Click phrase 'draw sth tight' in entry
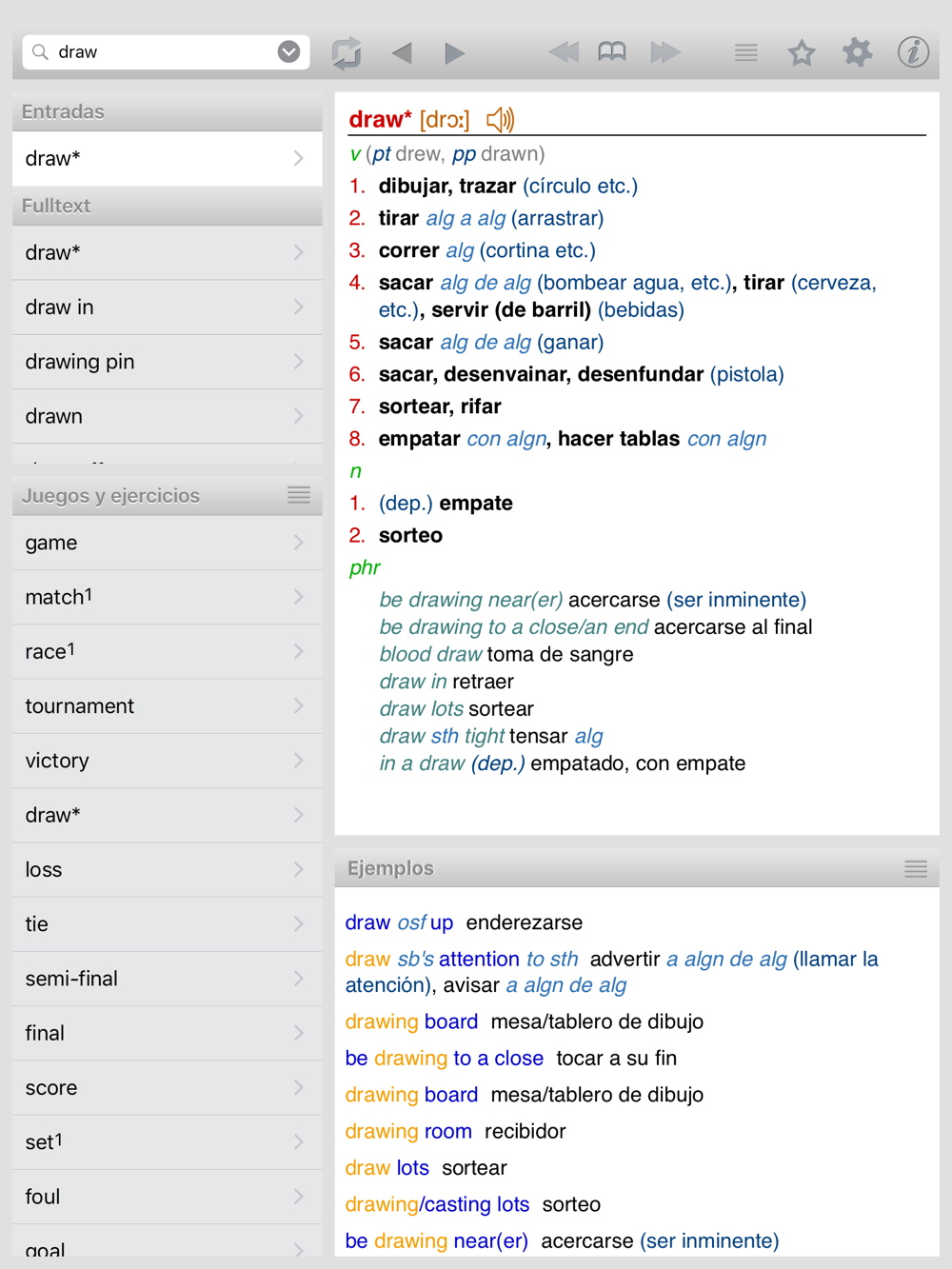952x1269 pixels. [442, 736]
